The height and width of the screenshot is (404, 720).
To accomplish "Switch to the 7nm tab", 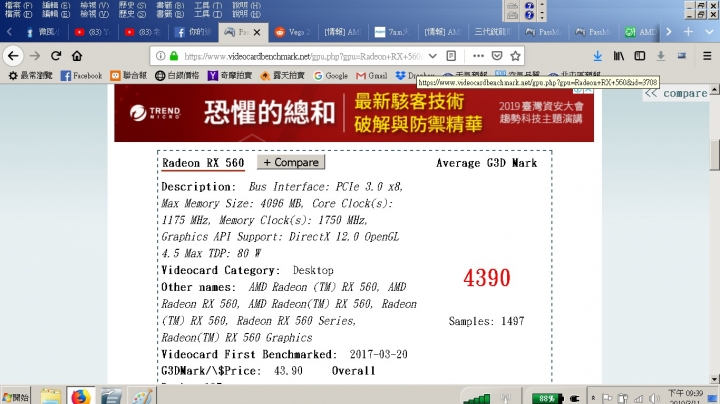I will coord(392,32).
